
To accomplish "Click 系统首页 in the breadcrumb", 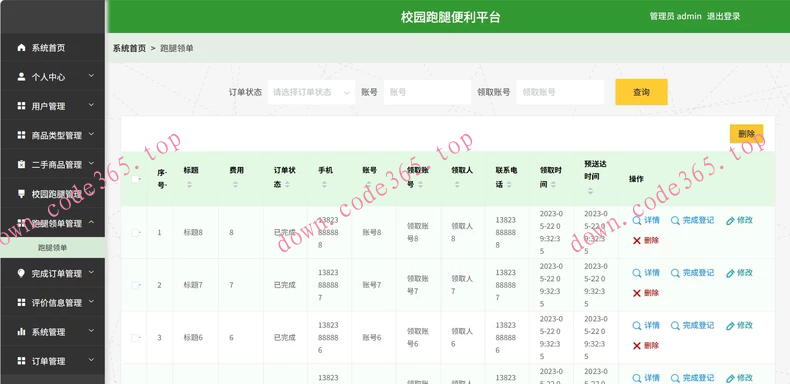I will click(x=129, y=48).
